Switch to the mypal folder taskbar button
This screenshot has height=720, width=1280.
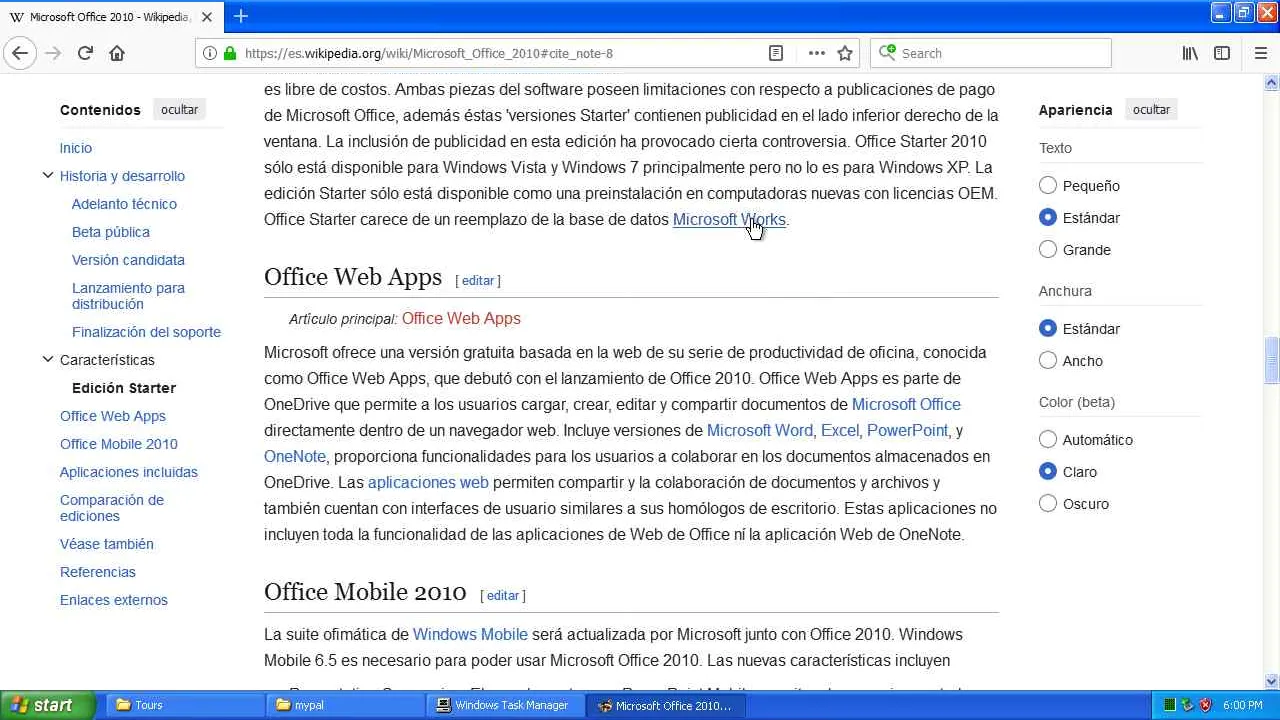[346, 705]
